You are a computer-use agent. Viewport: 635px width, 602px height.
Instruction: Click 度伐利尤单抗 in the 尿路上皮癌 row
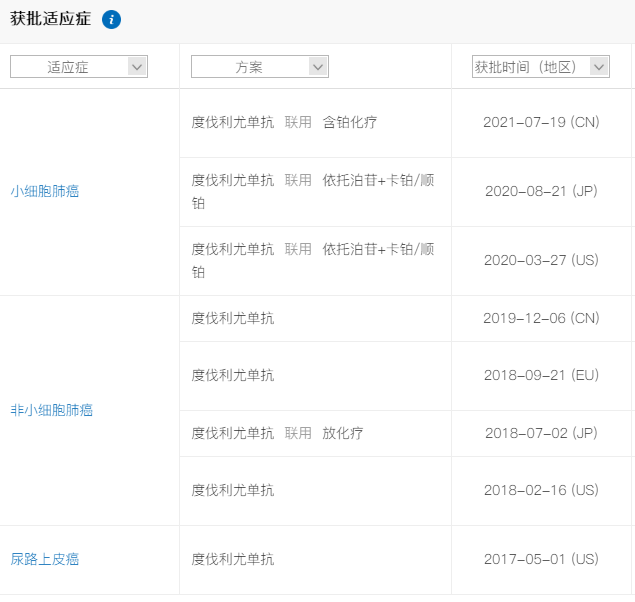(x=232, y=559)
